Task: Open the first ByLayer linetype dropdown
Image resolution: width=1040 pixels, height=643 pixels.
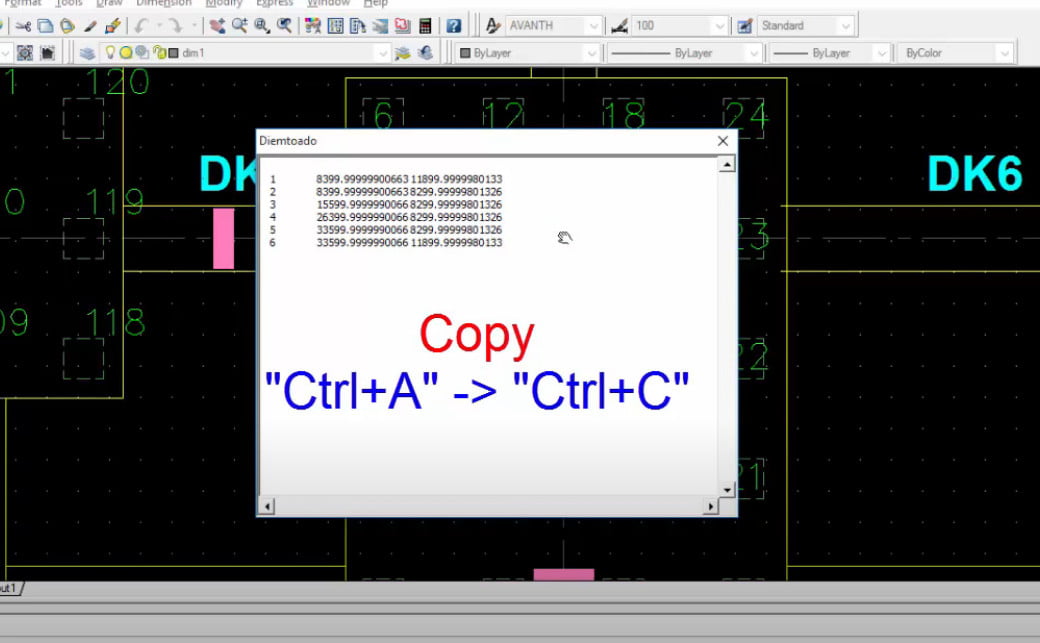Action: pyautogui.click(x=753, y=53)
